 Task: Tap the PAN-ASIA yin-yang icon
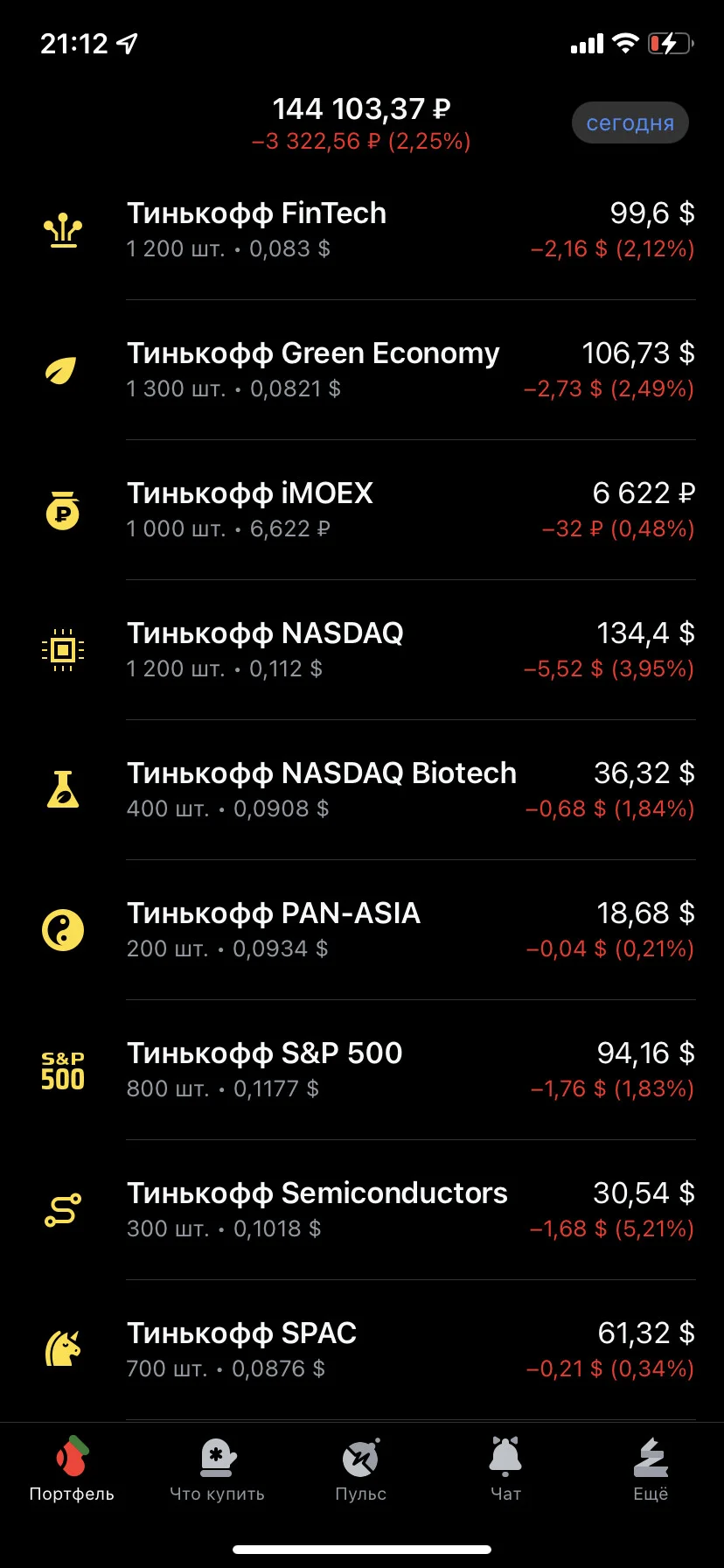(x=63, y=930)
